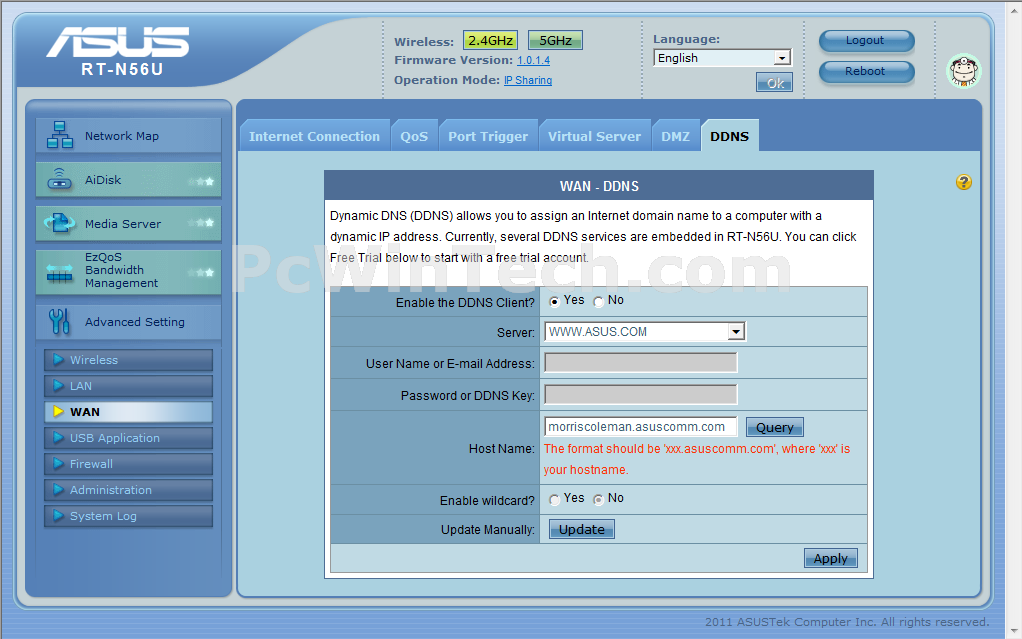Toggle the 5GHz wireless band
The width and height of the screenshot is (1022, 639).
[555, 40]
